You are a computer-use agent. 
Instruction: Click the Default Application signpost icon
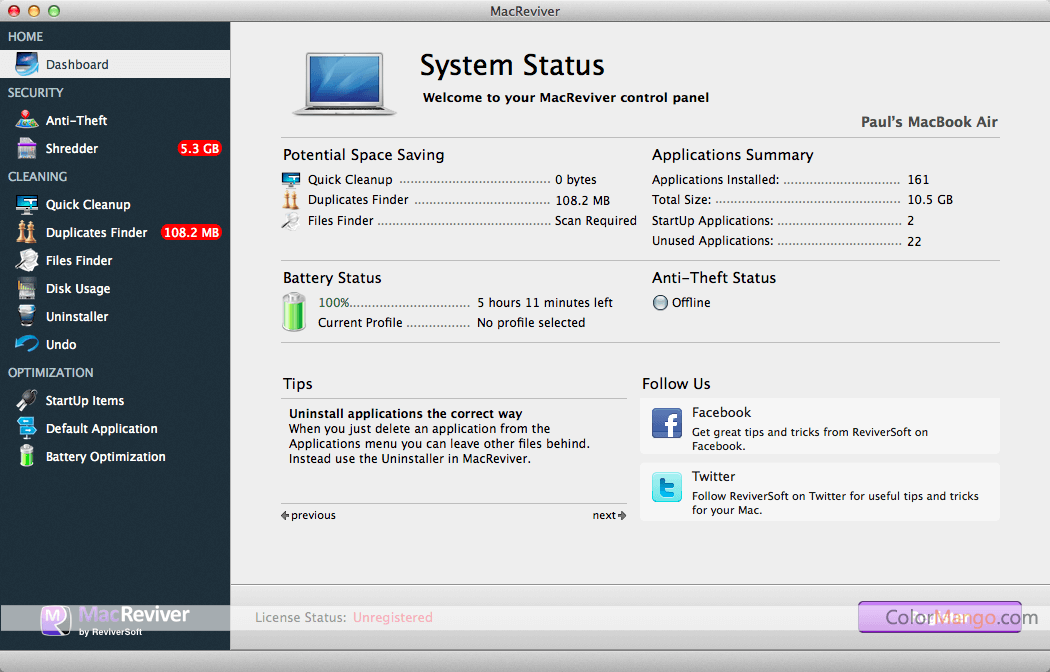tap(27, 428)
